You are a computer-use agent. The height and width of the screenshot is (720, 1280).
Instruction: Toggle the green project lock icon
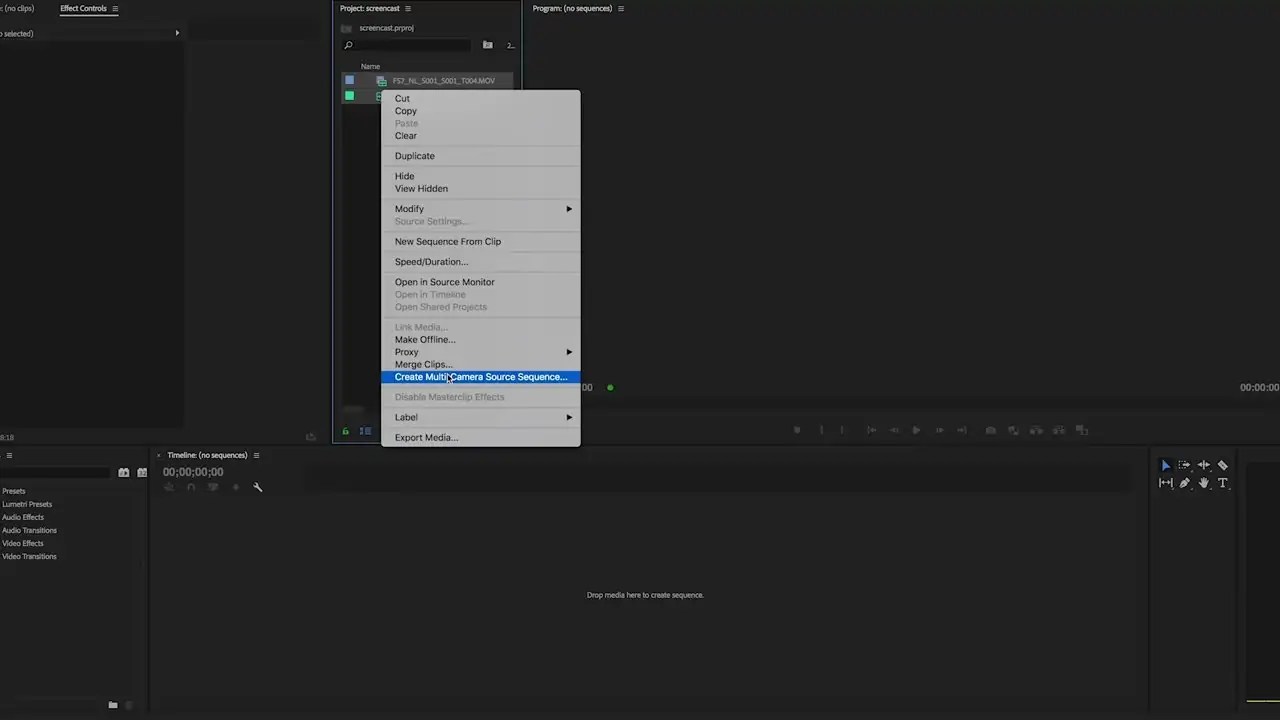click(x=346, y=431)
